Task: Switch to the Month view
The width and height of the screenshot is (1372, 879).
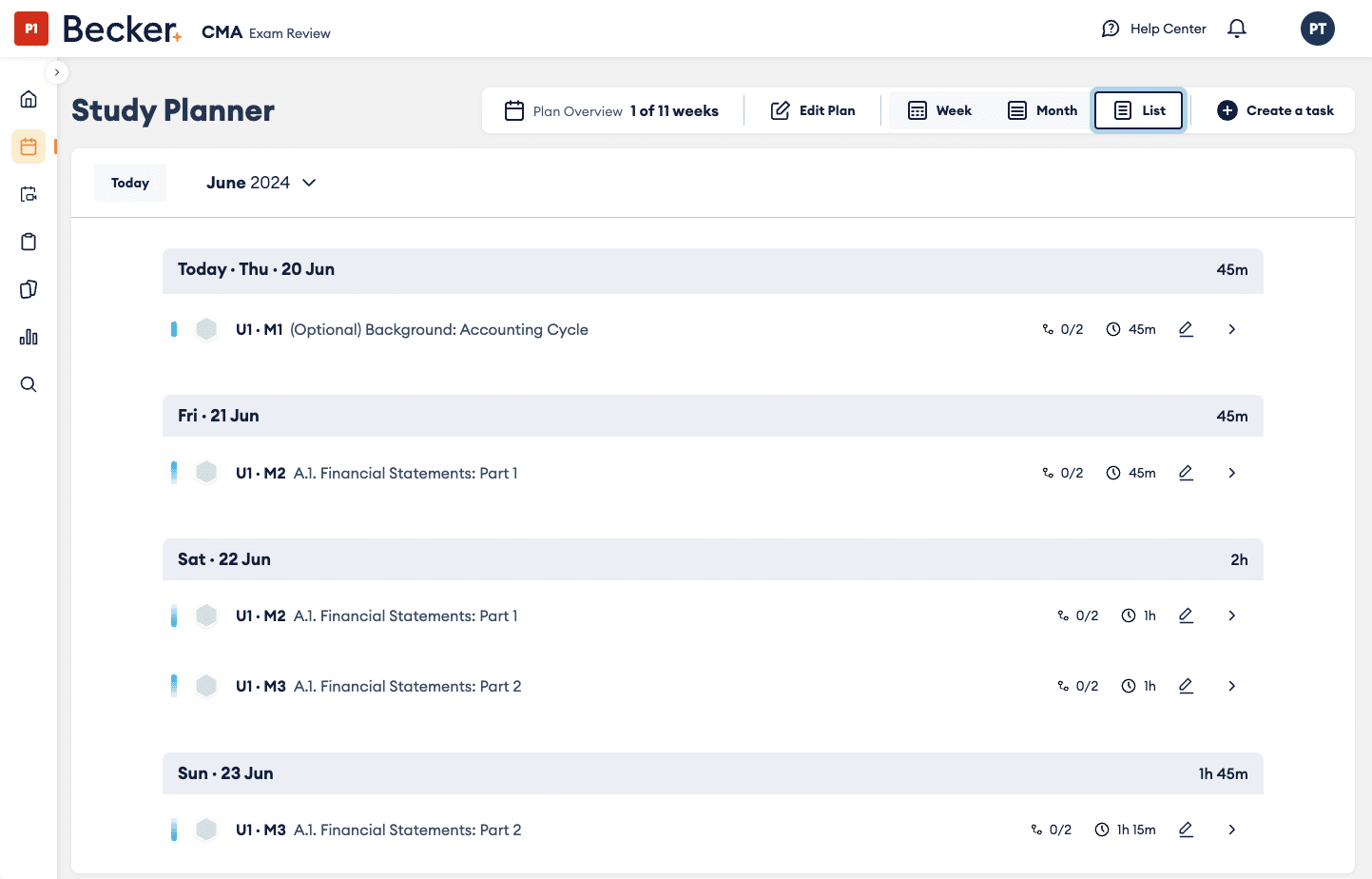Action: (x=1042, y=110)
